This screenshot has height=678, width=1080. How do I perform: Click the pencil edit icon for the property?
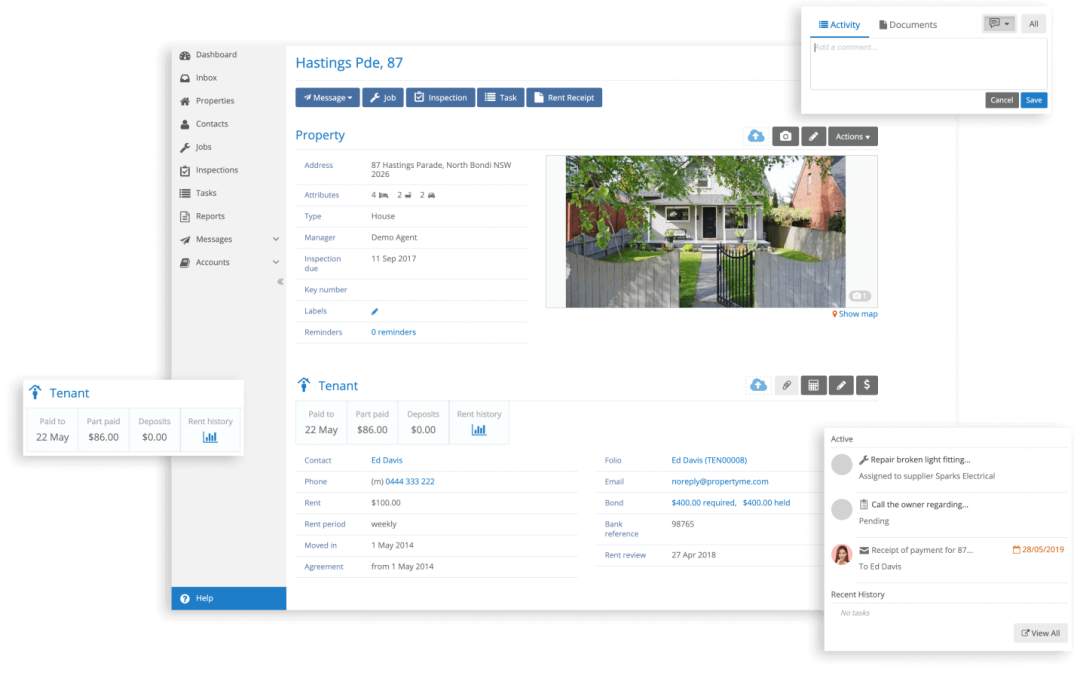click(x=812, y=135)
